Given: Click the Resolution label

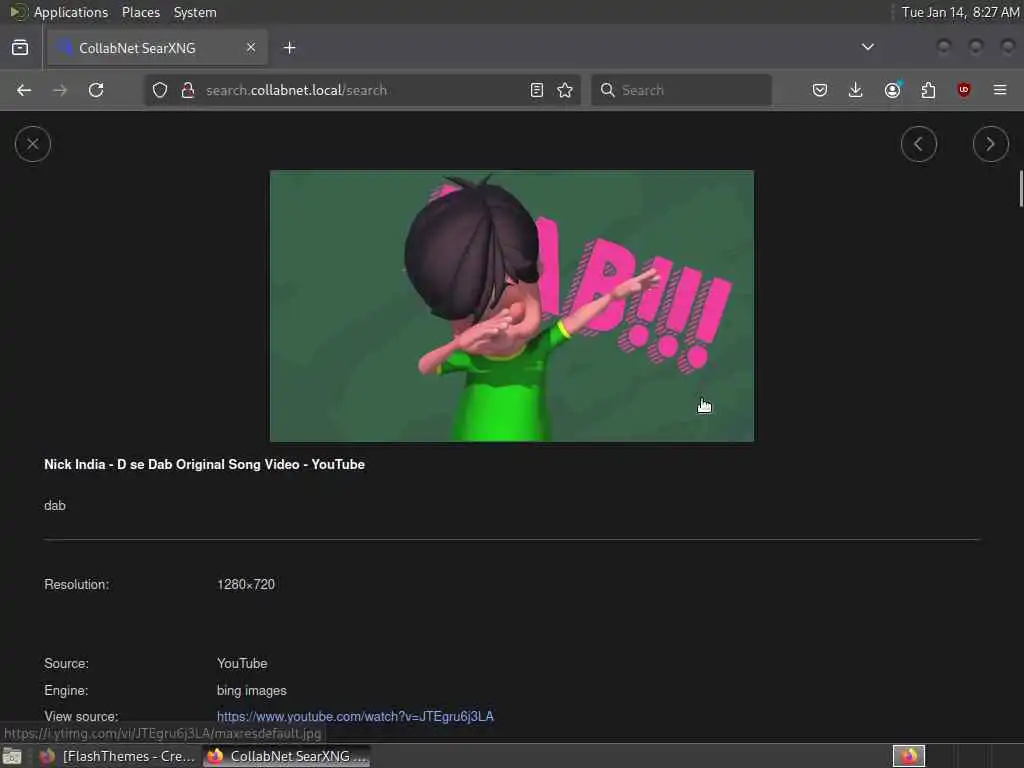Looking at the screenshot, I should pos(76,584).
